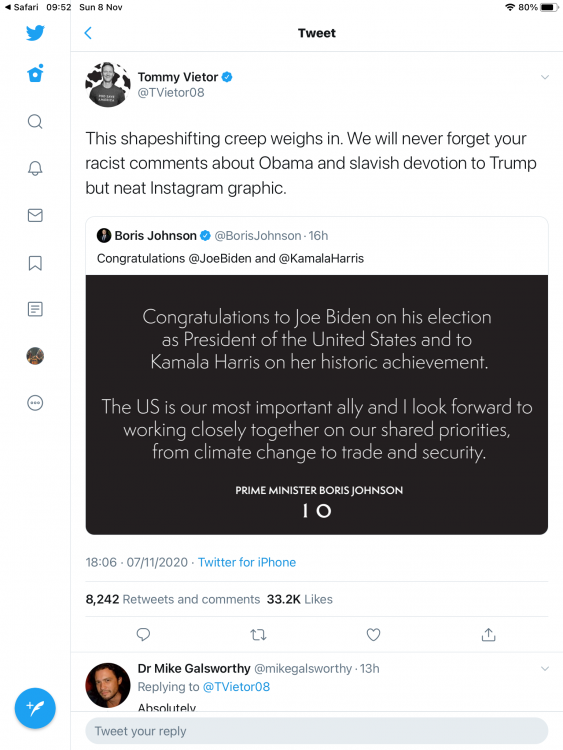The image size is (563, 750).
Task: Expand options chevron on Dr Mike Galsworthy's reply
Action: click(545, 668)
